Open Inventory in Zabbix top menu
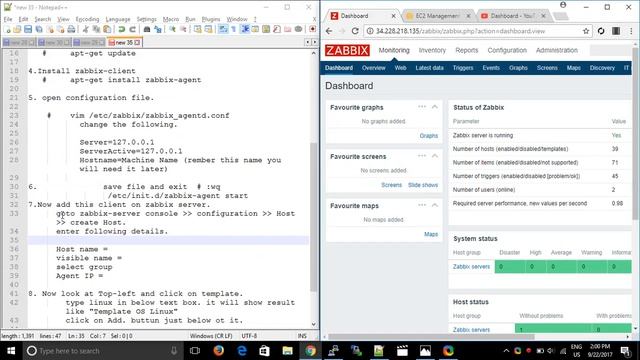 point(432,50)
